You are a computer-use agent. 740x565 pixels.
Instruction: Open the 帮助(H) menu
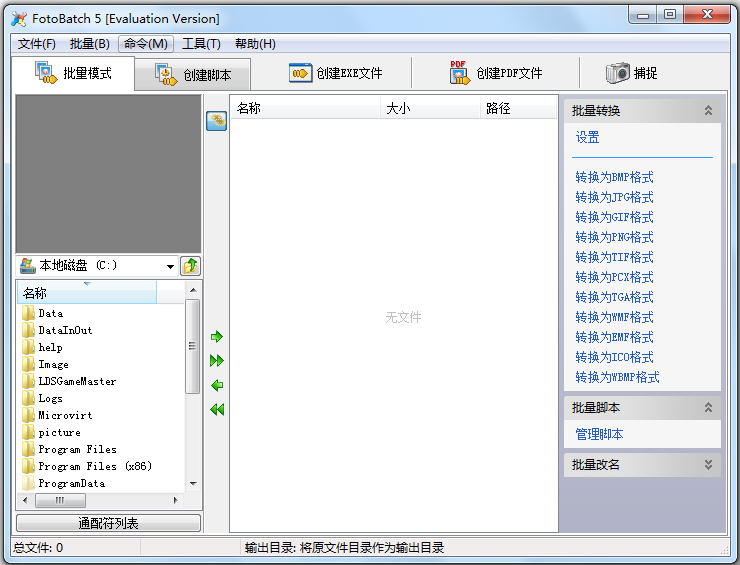[x=255, y=44]
